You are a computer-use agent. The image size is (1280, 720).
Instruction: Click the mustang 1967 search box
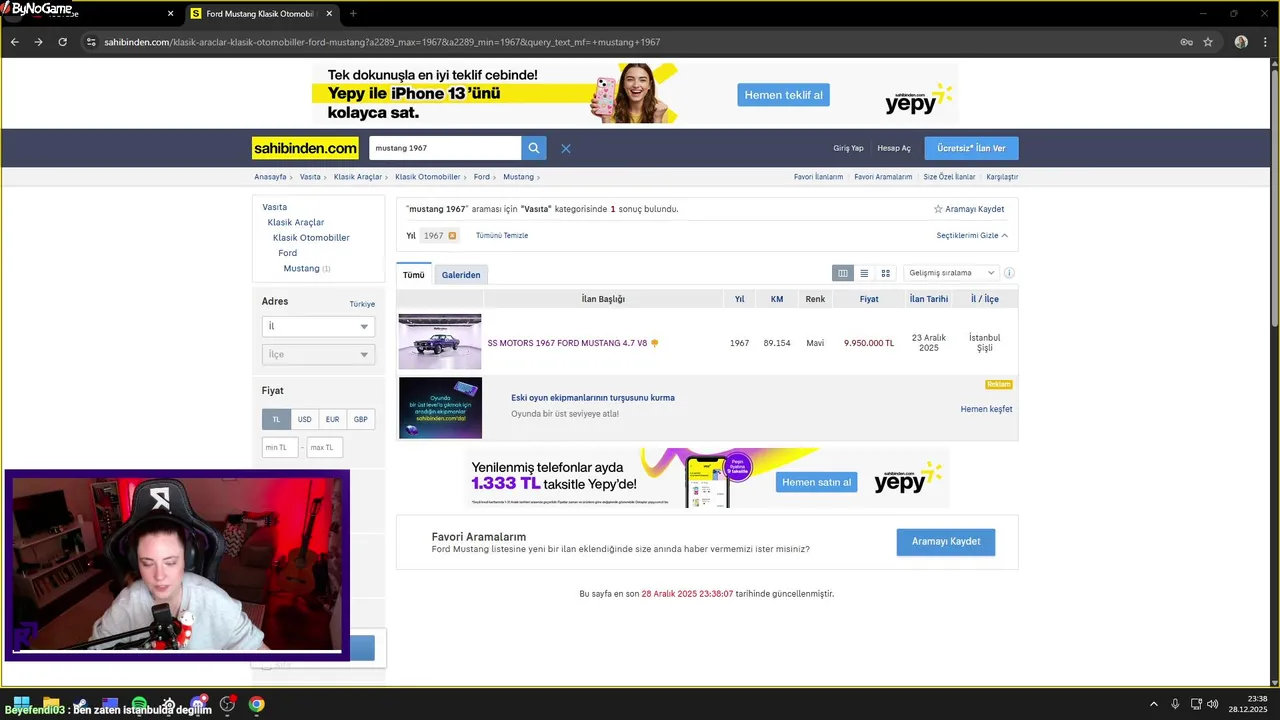[445, 148]
